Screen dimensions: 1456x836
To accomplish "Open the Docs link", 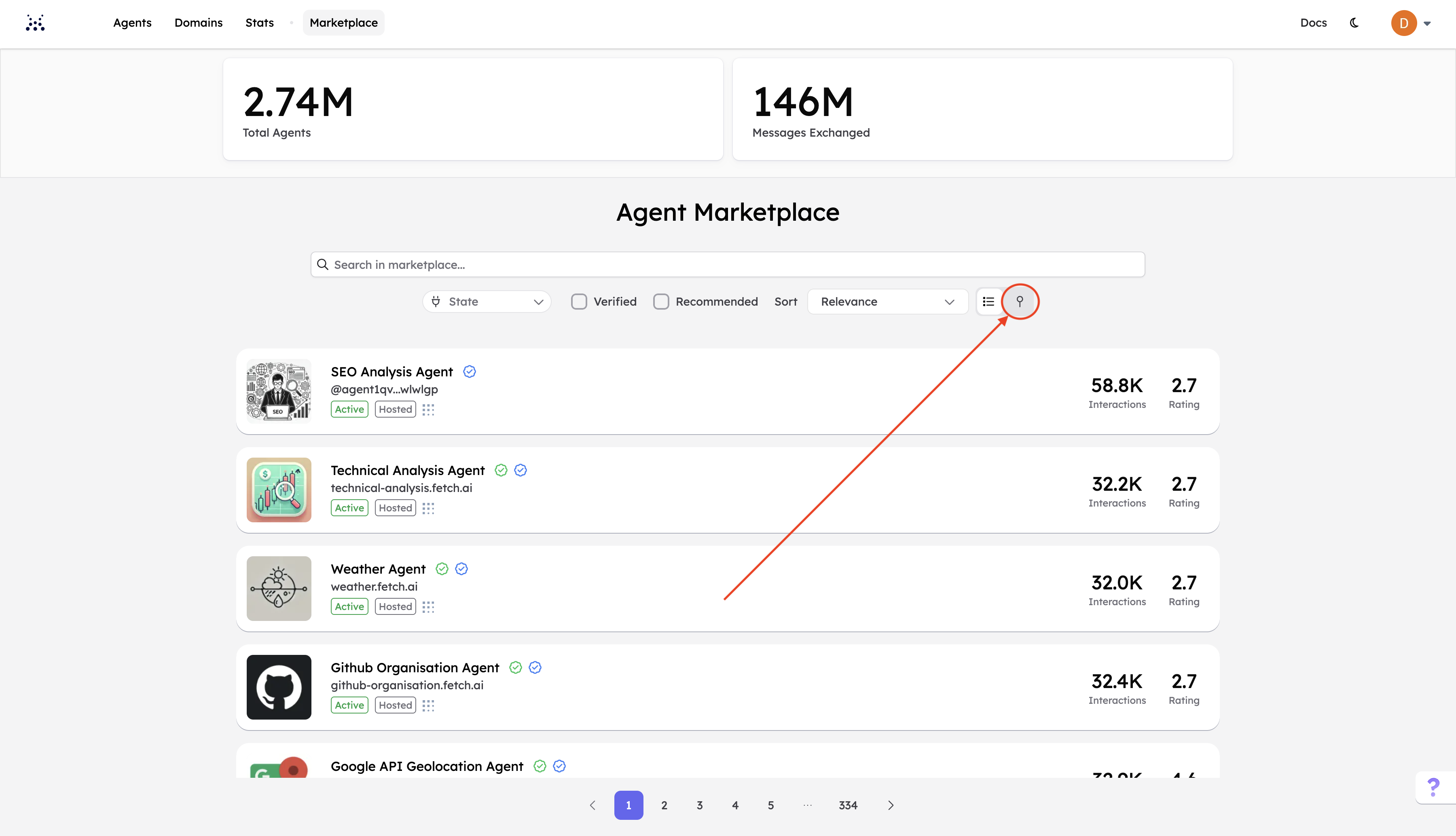I will click(x=1313, y=23).
